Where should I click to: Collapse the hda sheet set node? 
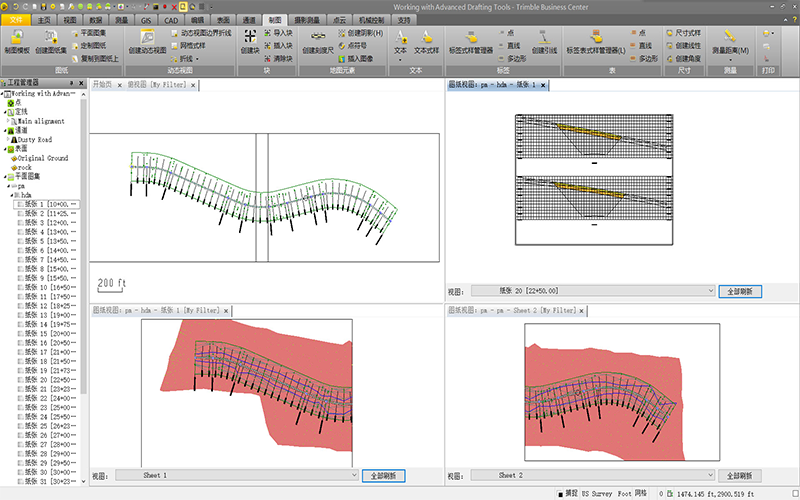pos(12,195)
